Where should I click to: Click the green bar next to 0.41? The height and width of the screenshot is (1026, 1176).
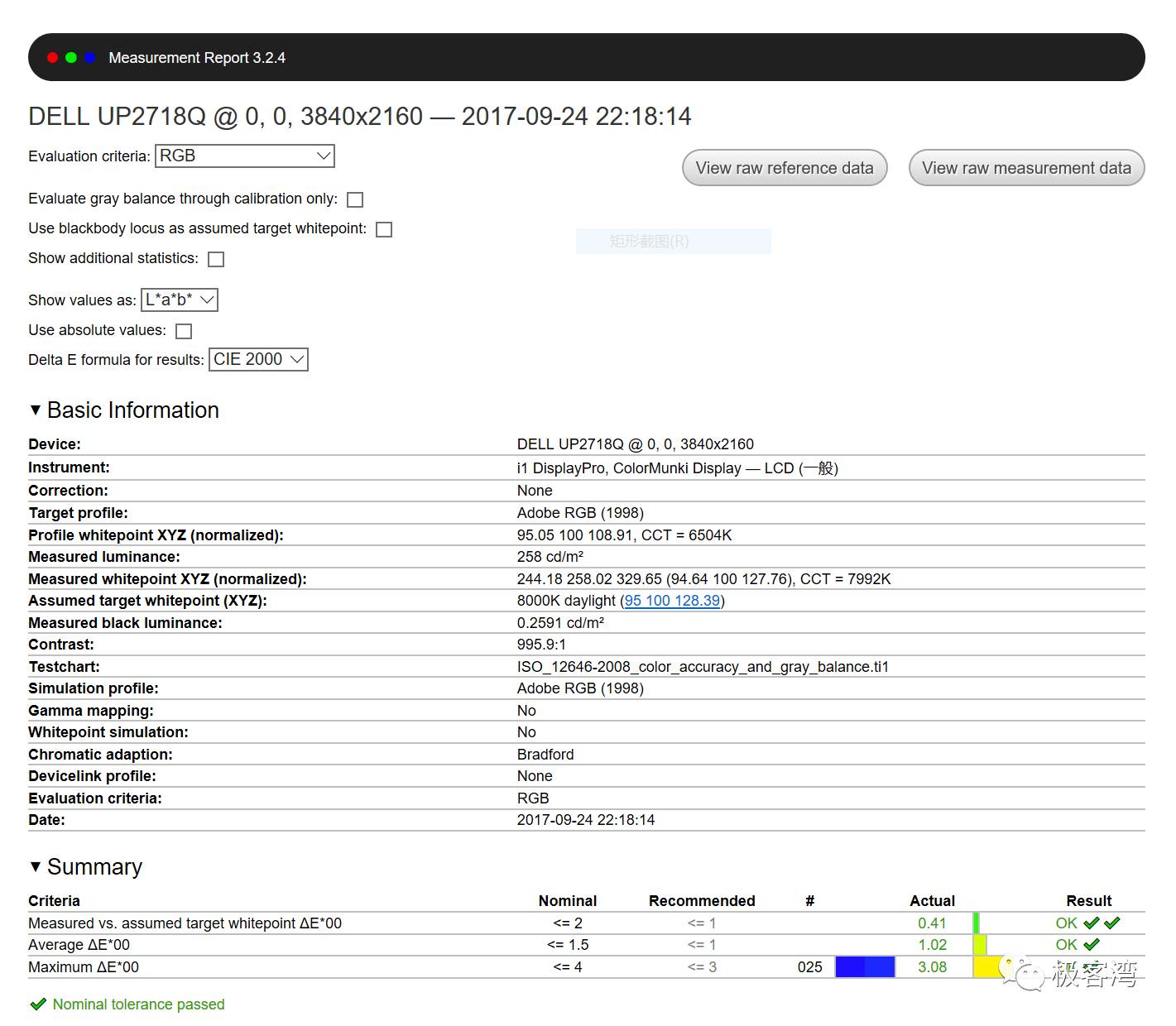(977, 923)
